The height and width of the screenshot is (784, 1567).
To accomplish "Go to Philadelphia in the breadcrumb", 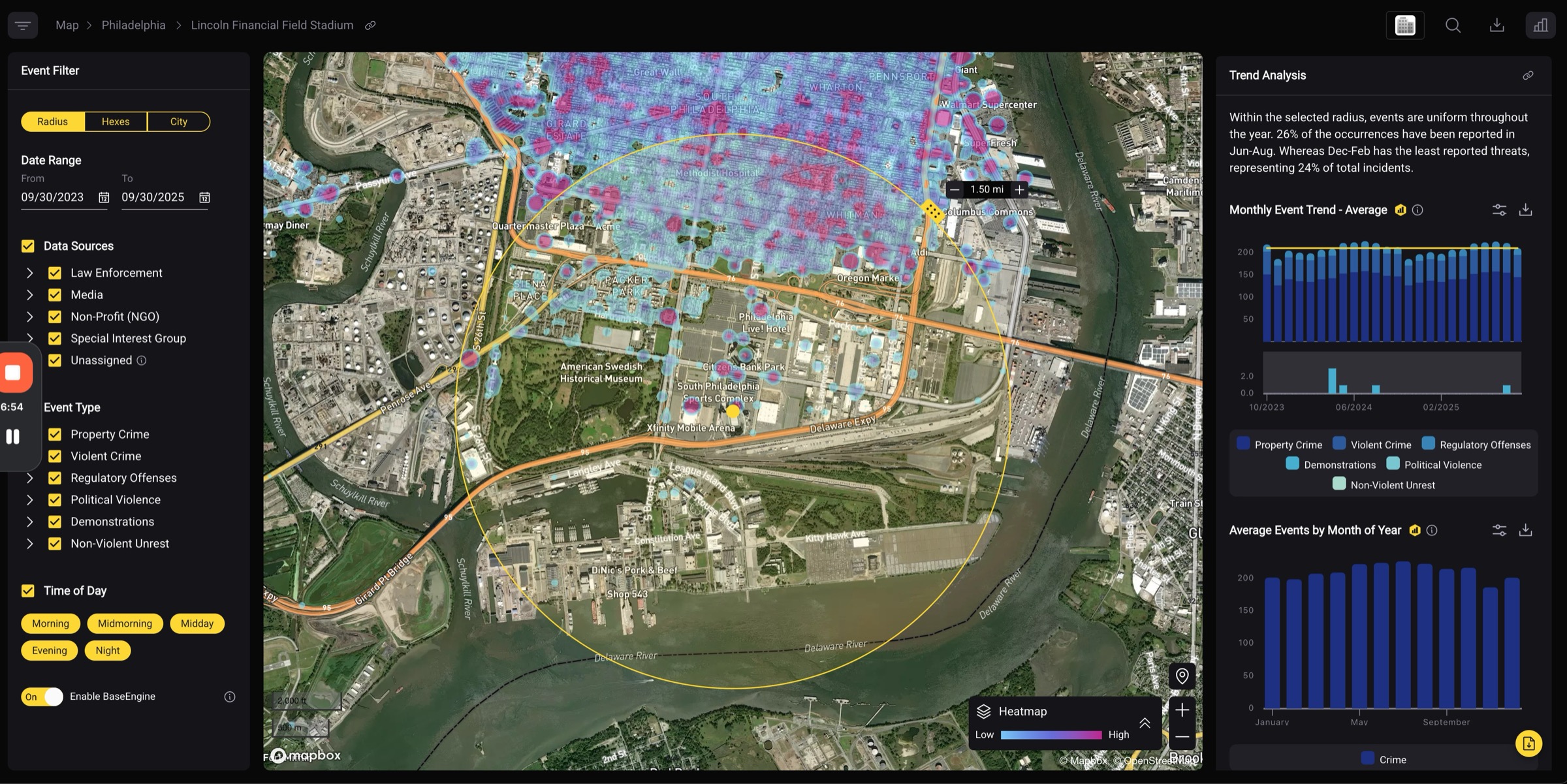I will tap(133, 25).
